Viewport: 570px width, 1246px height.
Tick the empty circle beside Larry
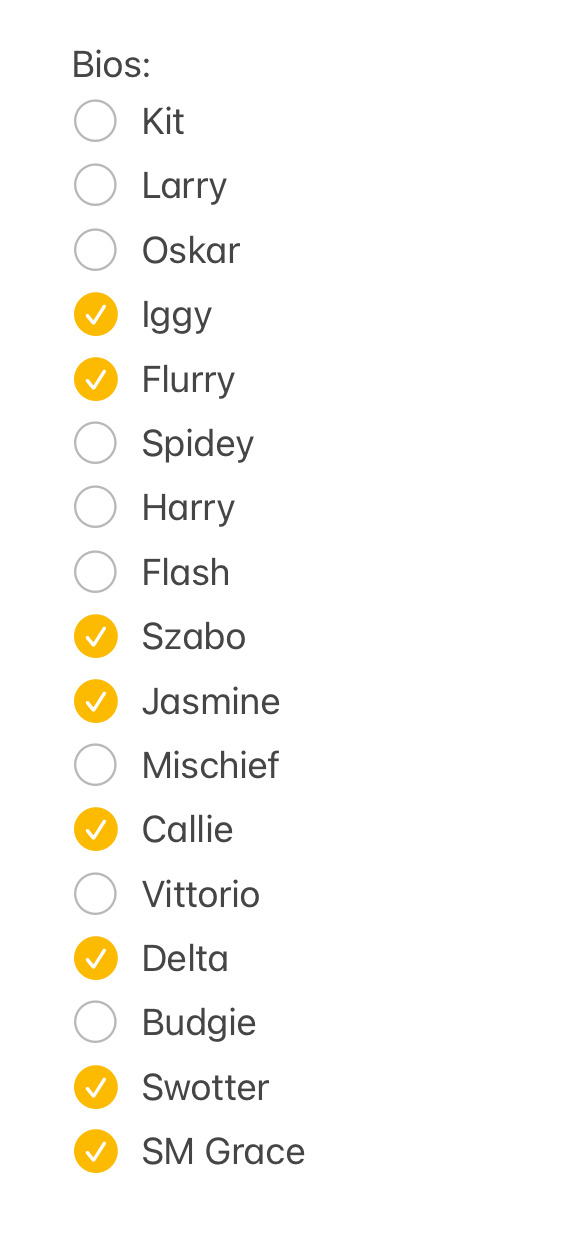[96, 186]
